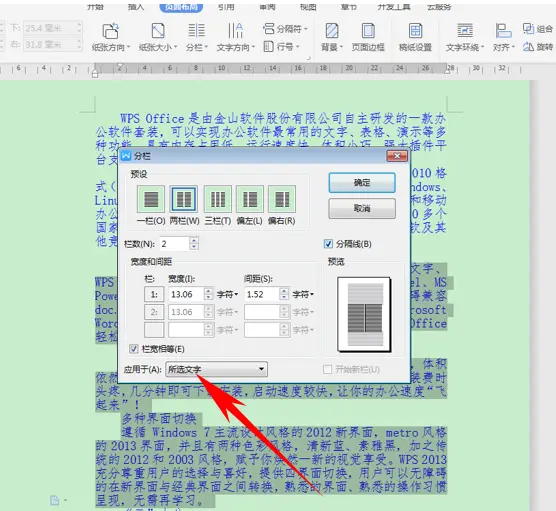Click the column 1 number box
This screenshot has width=556, height=511.
tap(154, 294)
